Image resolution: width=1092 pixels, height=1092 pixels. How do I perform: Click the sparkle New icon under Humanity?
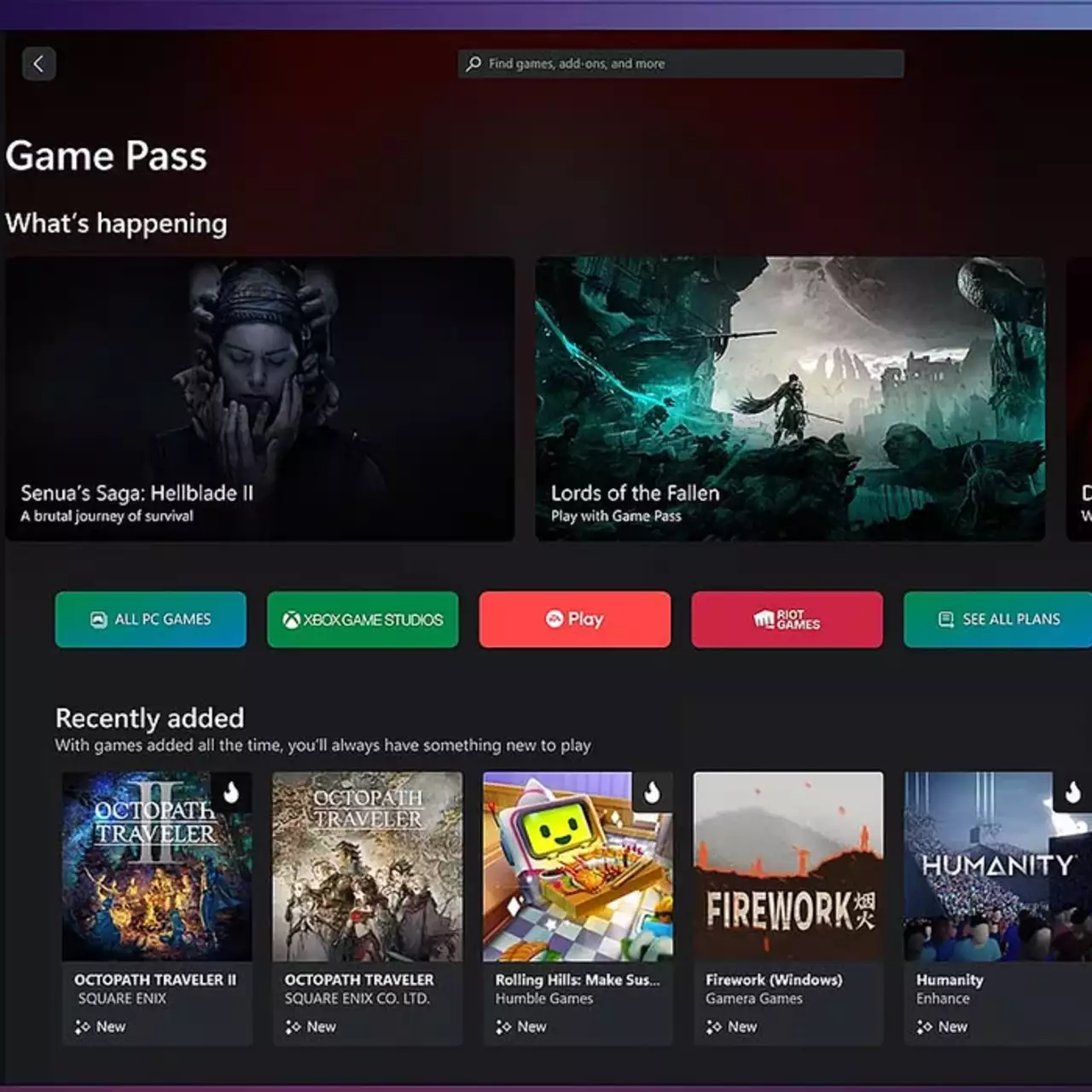925,1027
